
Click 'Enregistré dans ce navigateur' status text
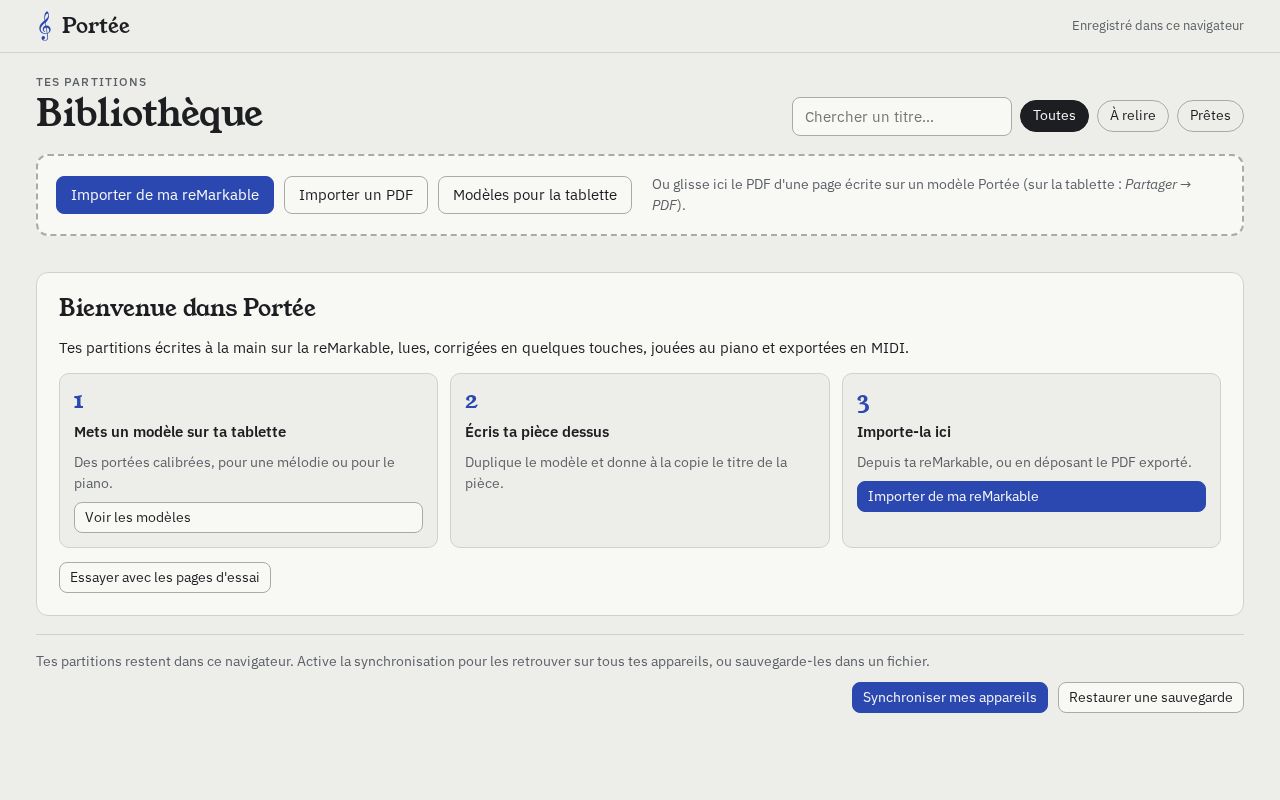1158,26
